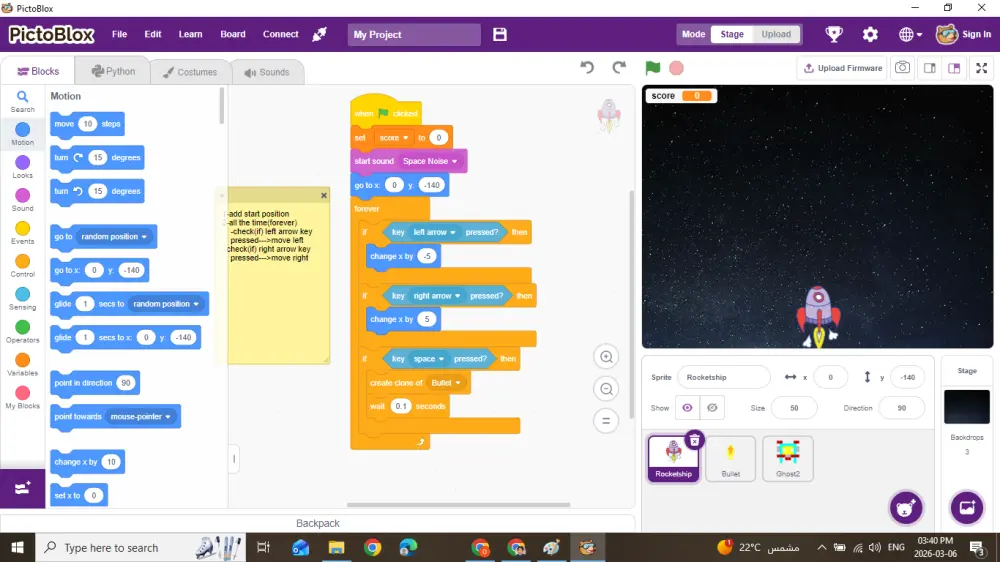Viewport: 1000px width, 562px height.
Task: Open the Add Extension button
Action: [22, 489]
